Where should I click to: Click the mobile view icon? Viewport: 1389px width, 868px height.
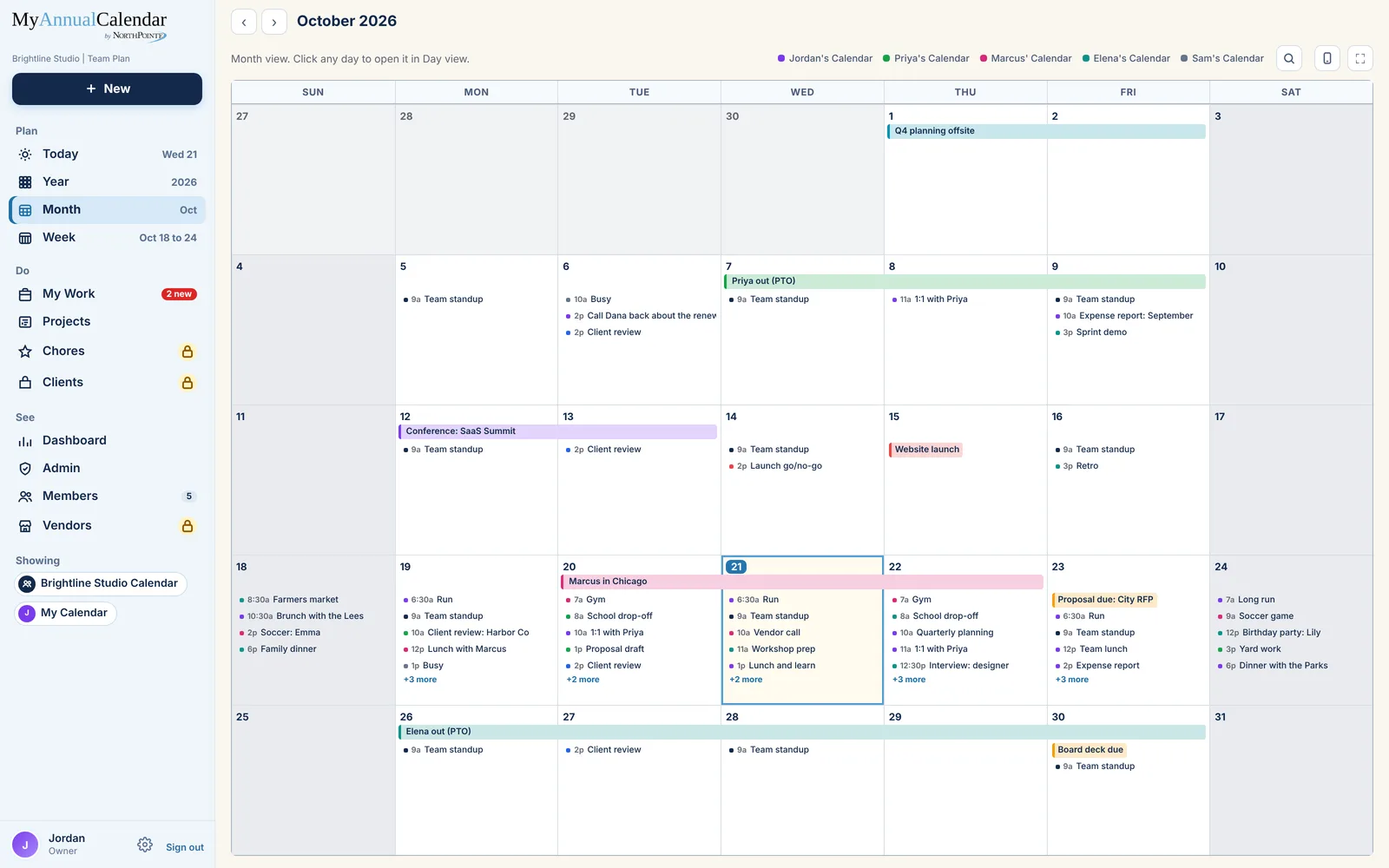[1327, 58]
